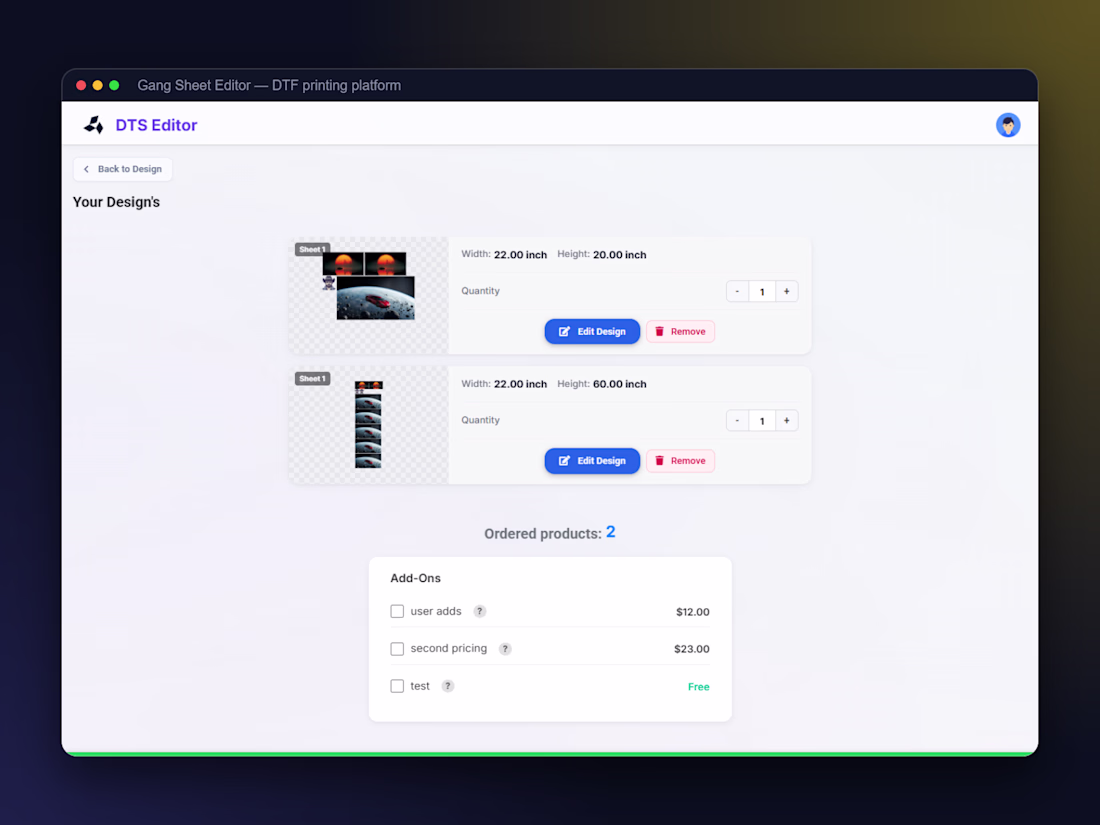Screen dimensions: 1100x825
Task: Open the 20.00 inch sheet thumbnail preview
Action: tap(369, 295)
